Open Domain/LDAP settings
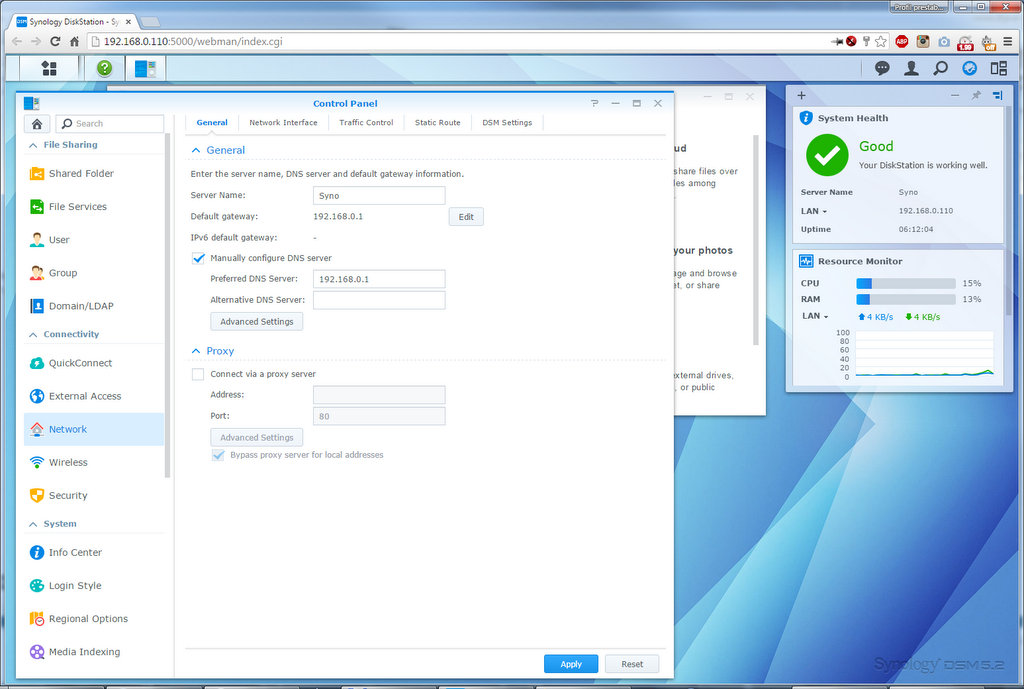The width and height of the screenshot is (1024, 689). click(x=94, y=306)
